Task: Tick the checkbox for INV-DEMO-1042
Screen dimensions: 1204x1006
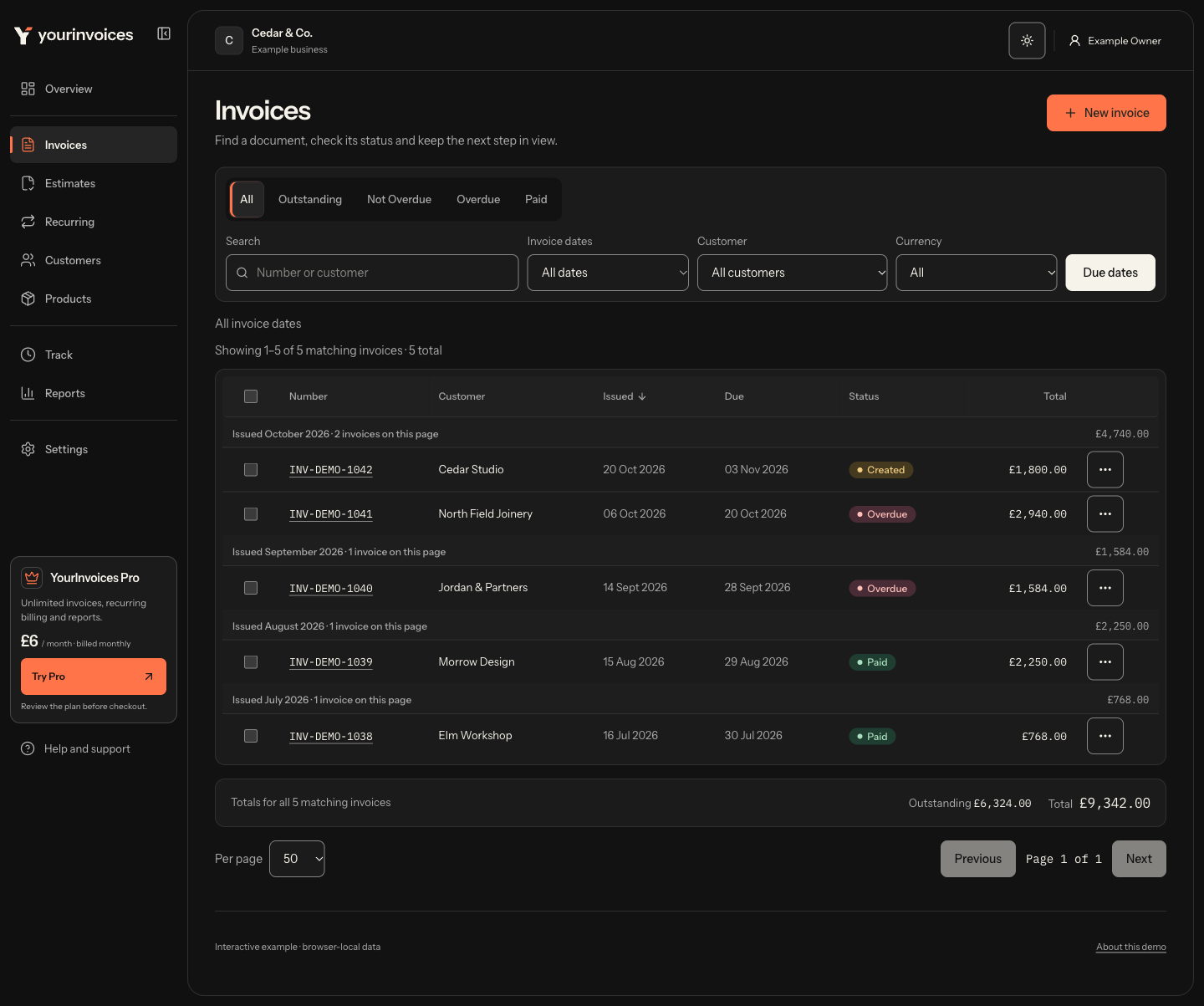Action: pyautogui.click(x=251, y=470)
